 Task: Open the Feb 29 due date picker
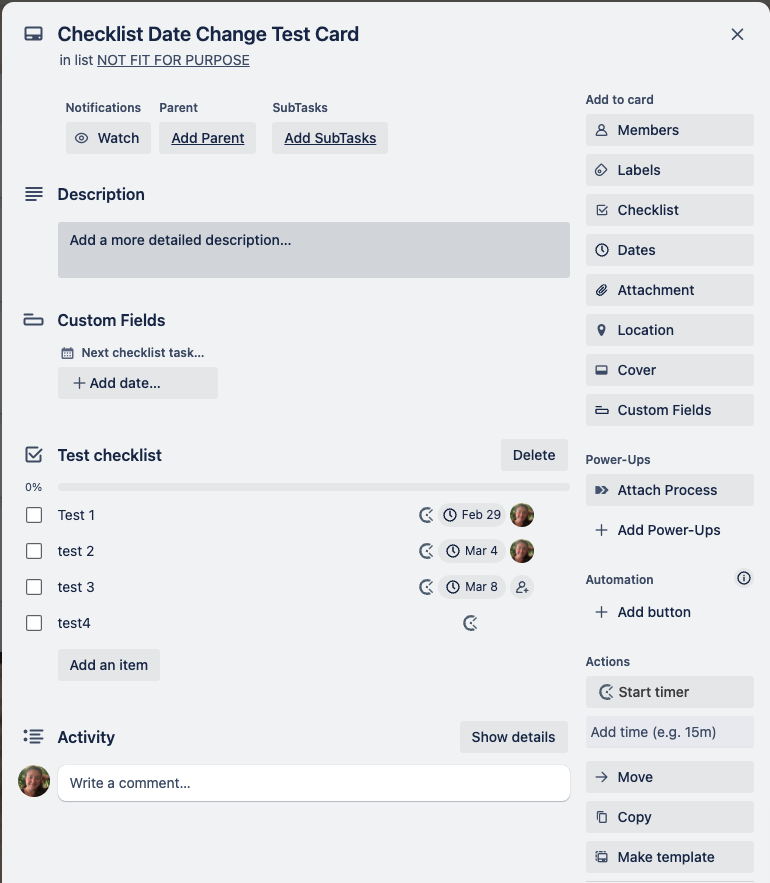click(x=472, y=515)
